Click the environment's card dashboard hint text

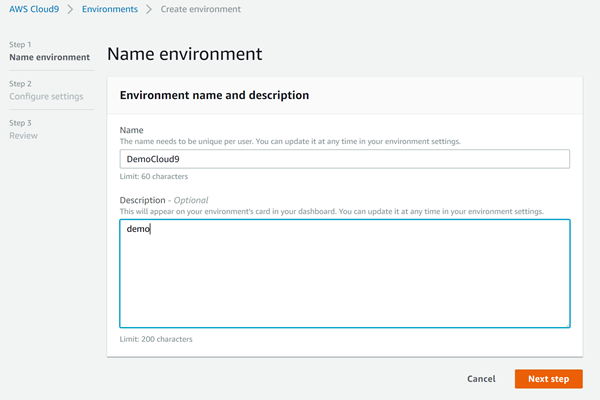[331, 212]
